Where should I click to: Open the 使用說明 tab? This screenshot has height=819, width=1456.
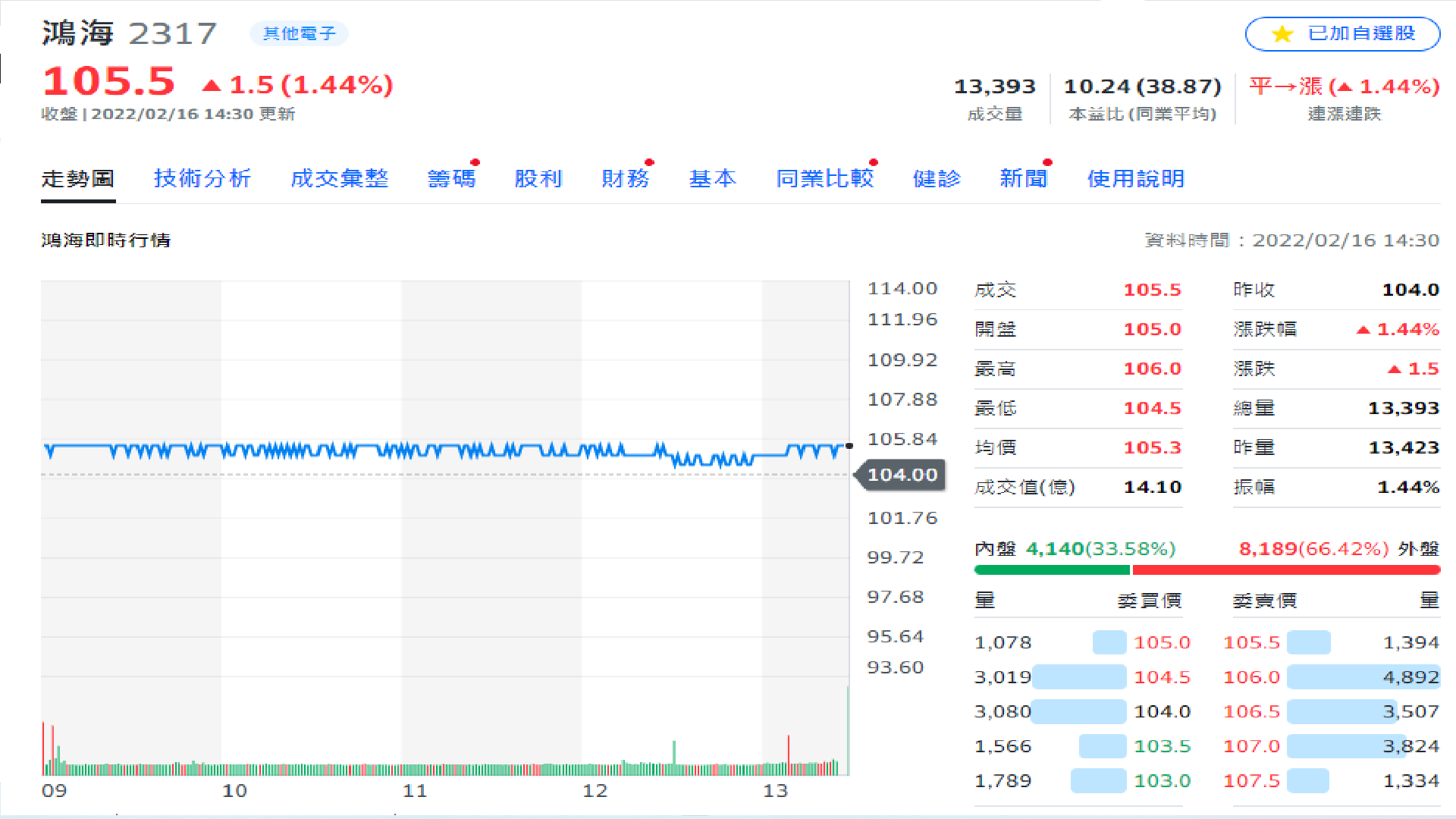(1136, 179)
